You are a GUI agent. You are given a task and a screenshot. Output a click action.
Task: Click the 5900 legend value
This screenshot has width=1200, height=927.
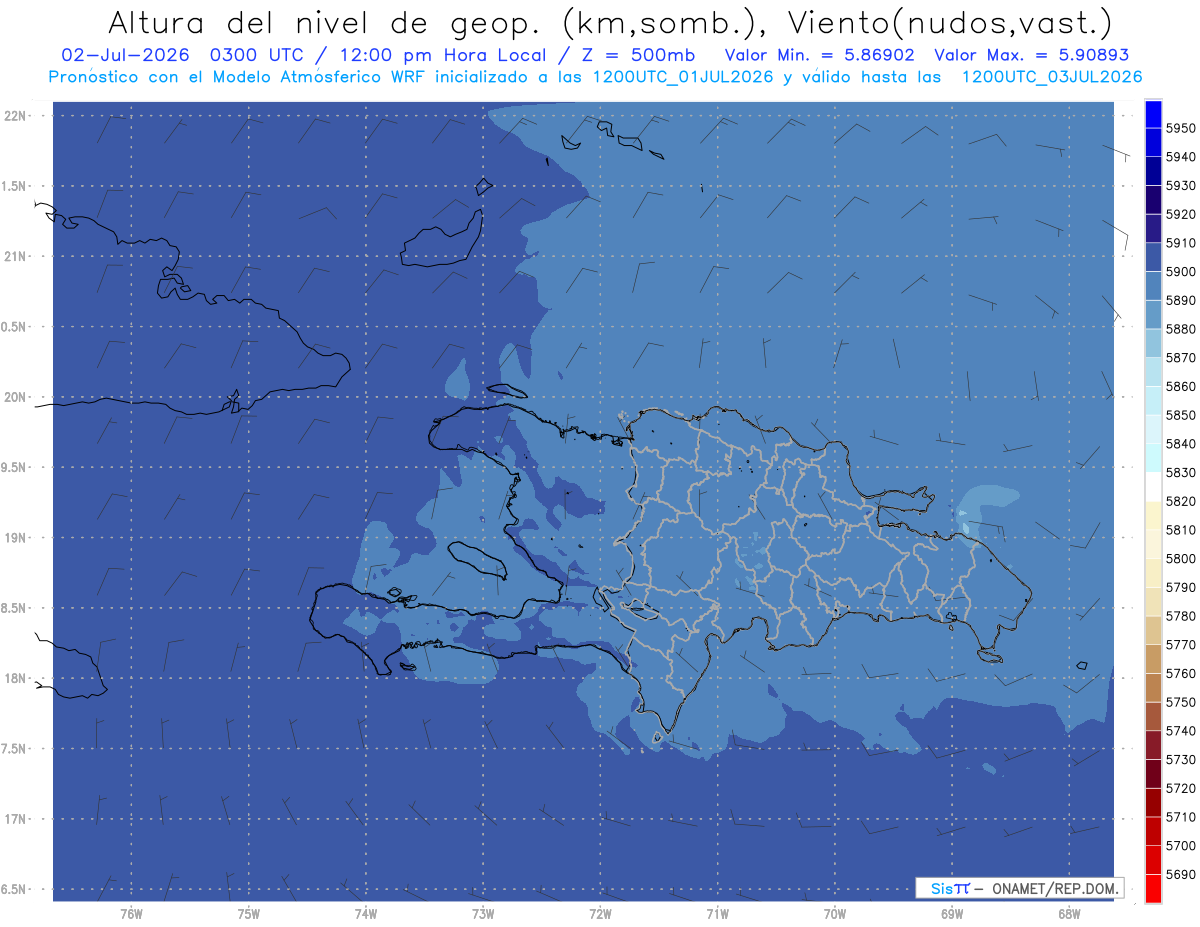(x=1180, y=272)
